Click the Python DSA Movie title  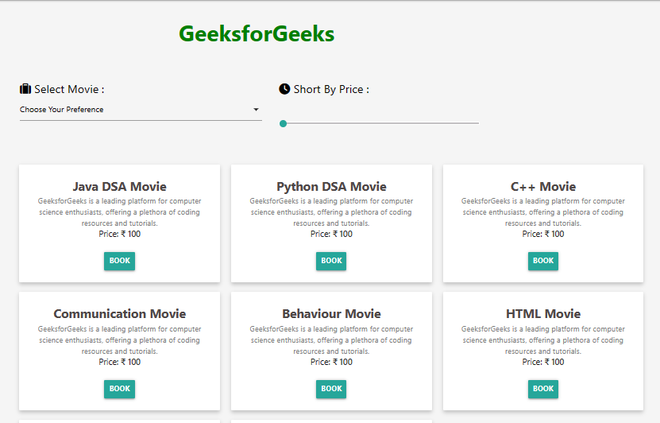(331, 186)
